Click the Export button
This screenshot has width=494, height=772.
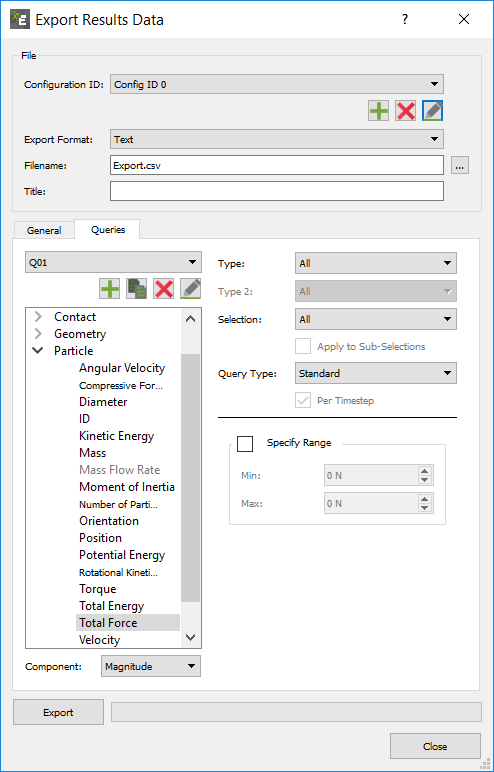pyautogui.click(x=58, y=712)
